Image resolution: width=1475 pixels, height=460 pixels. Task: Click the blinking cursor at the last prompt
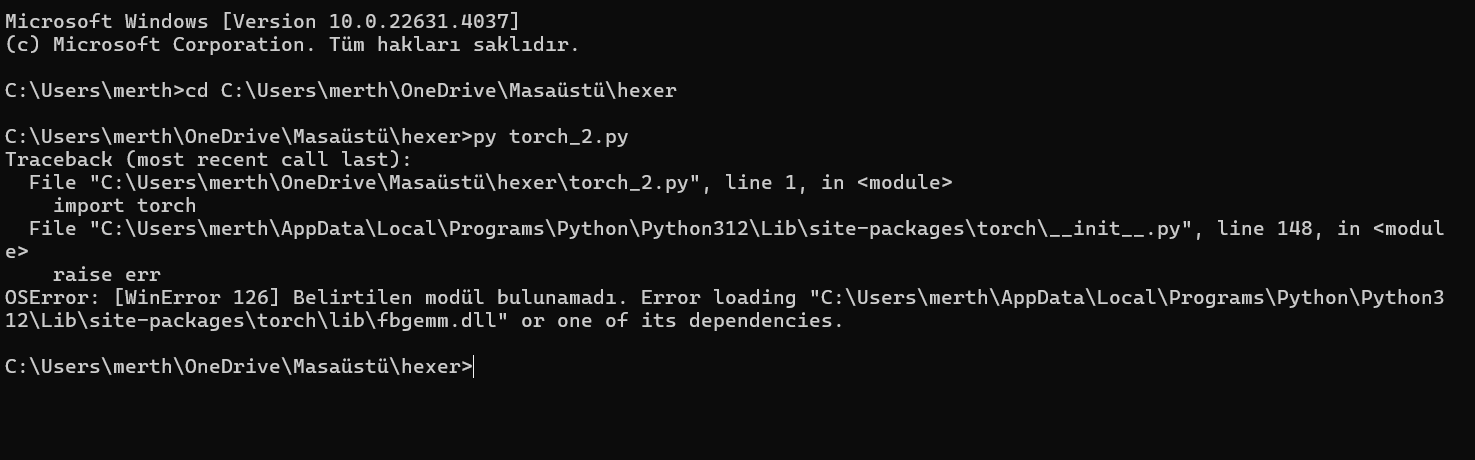[x=475, y=367]
